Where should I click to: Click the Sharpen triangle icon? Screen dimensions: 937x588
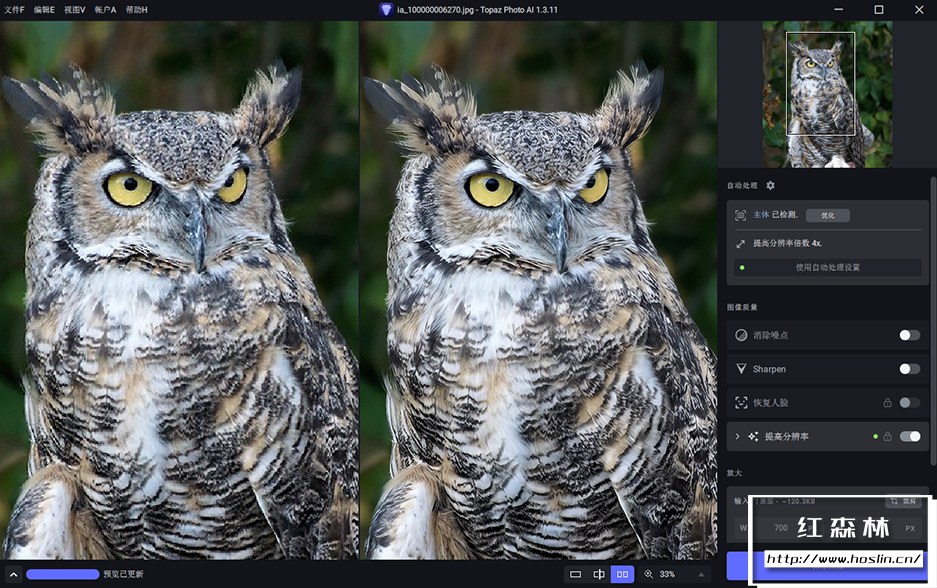pyautogui.click(x=741, y=369)
